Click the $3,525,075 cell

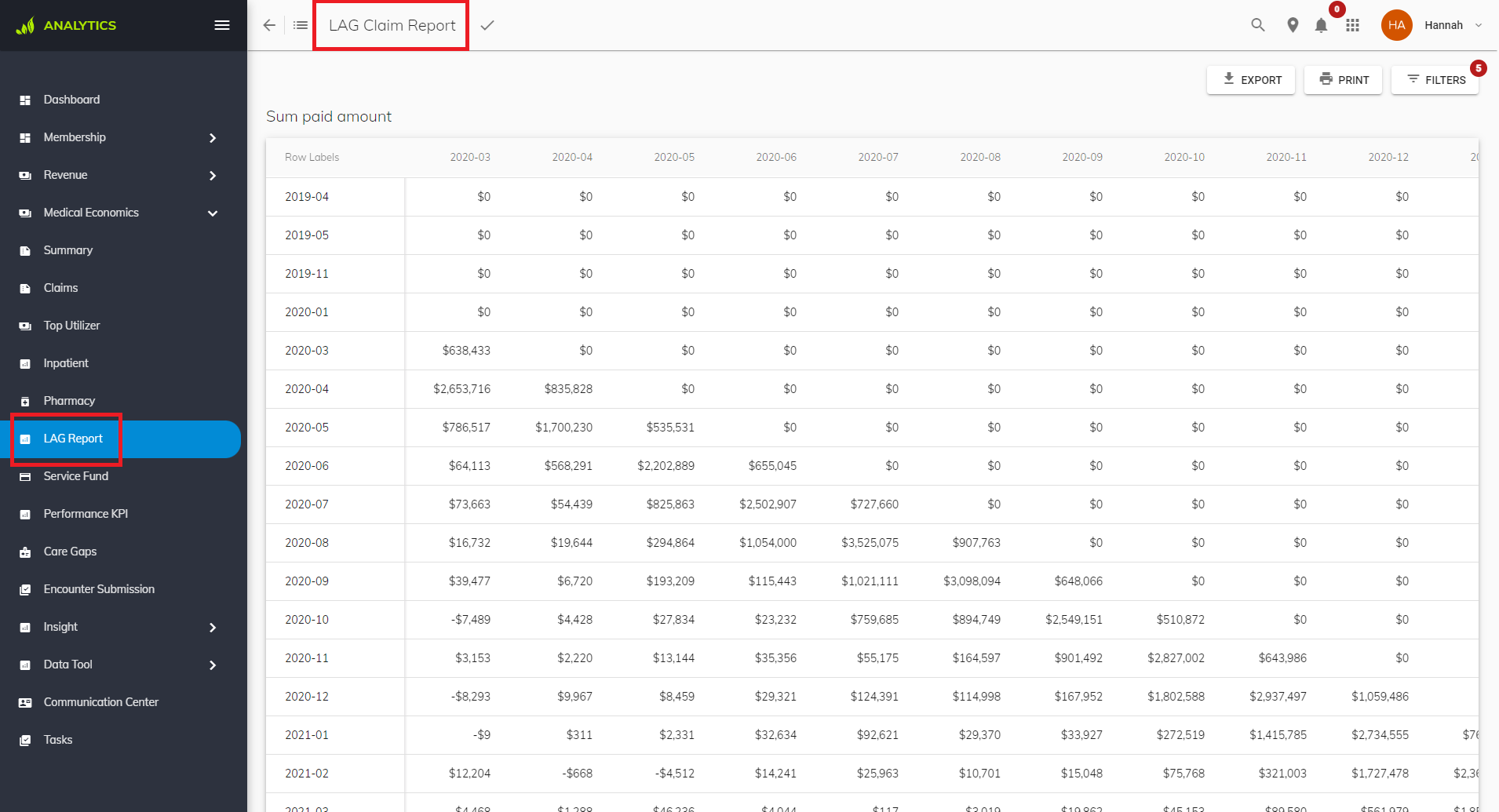click(870, 543)
